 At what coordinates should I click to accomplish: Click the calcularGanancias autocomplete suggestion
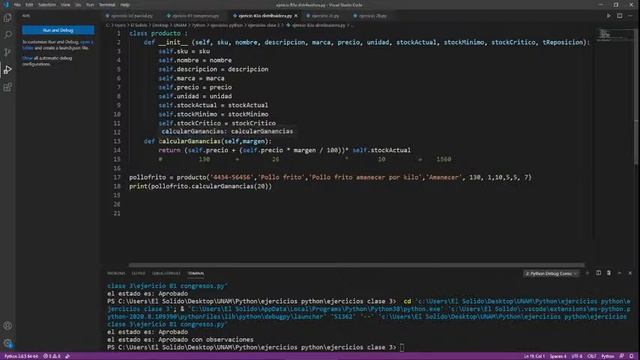(227, 131)
